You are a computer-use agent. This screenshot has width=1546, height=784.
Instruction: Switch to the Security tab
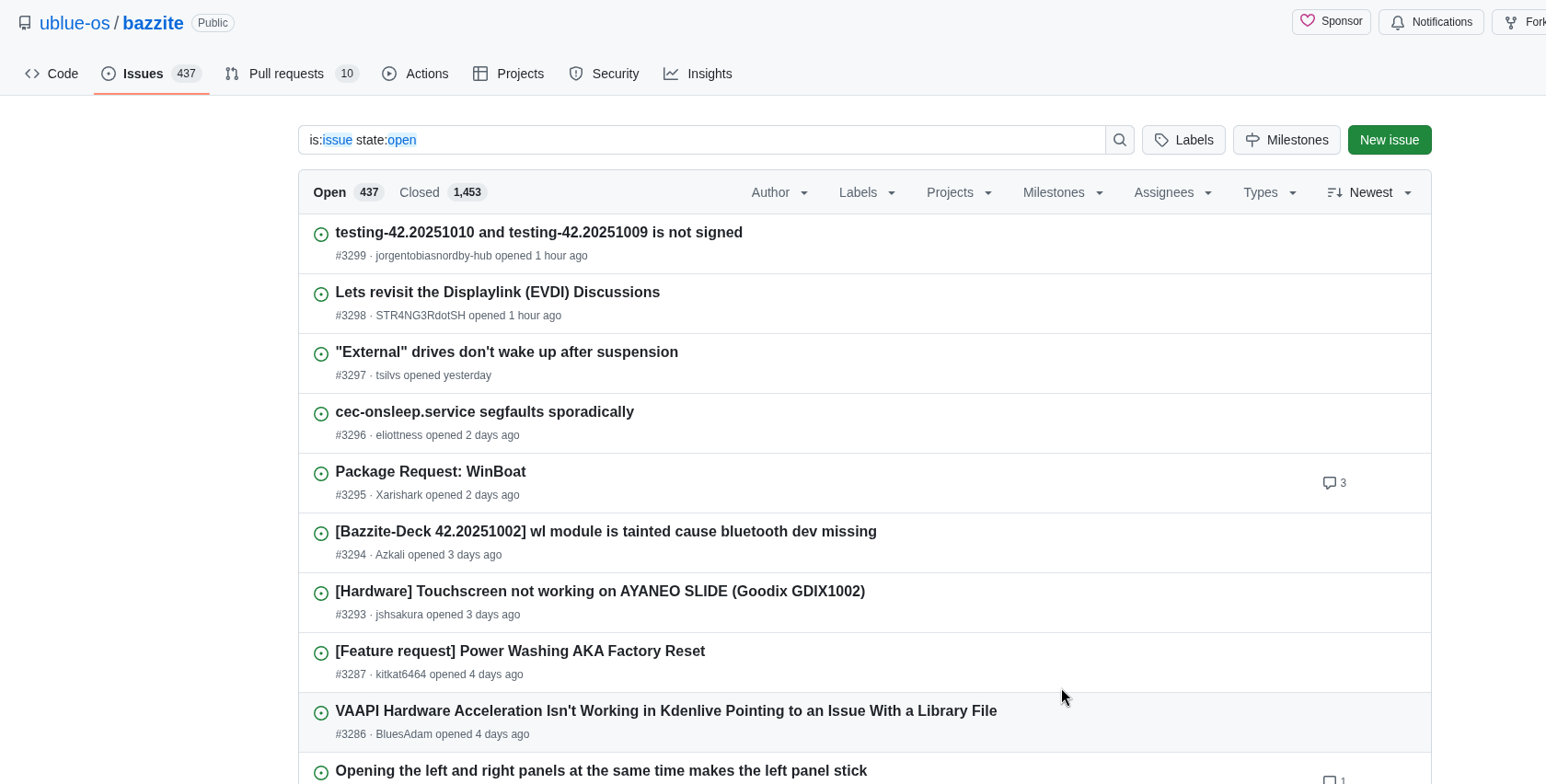pos(604,74)
